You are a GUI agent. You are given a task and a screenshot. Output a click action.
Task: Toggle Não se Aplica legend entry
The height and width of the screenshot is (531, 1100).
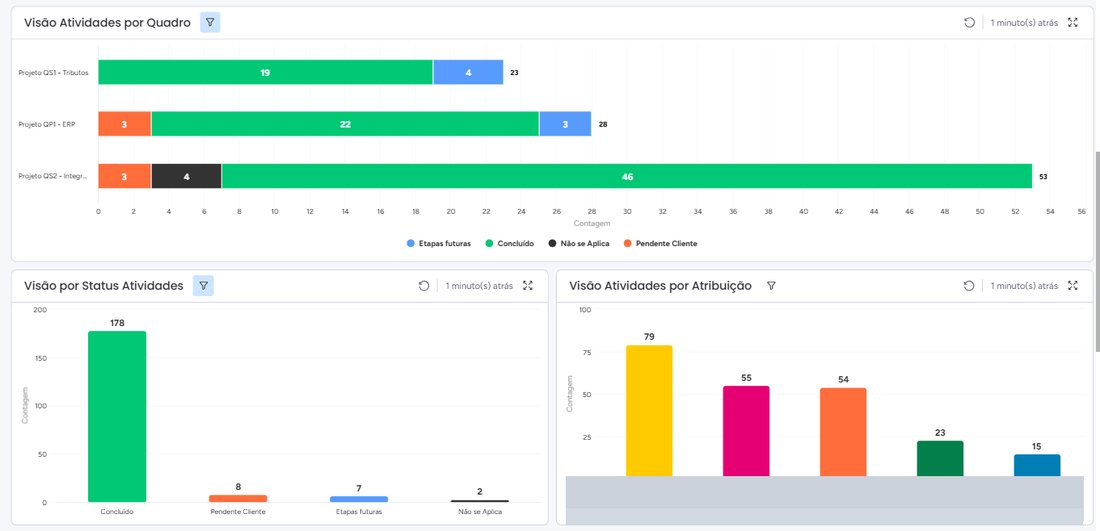pos(579,243)
